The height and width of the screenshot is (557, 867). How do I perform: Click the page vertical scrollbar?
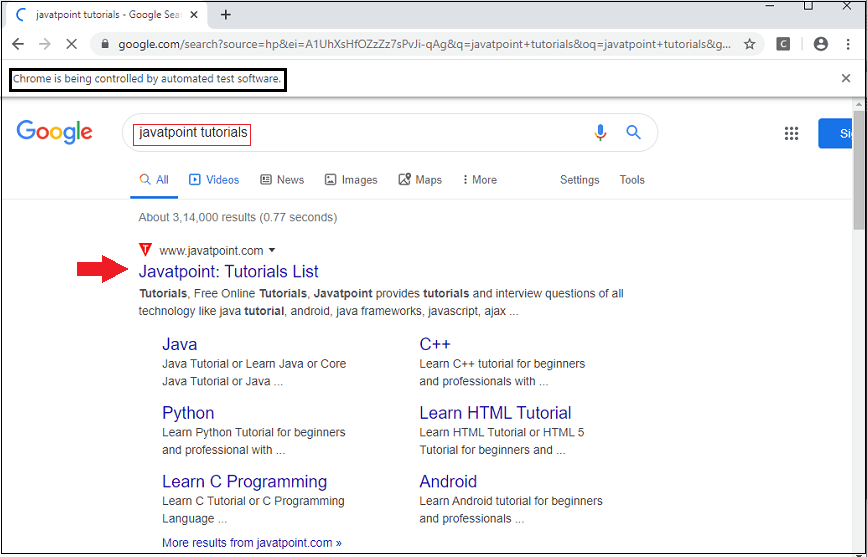[859, 300]
